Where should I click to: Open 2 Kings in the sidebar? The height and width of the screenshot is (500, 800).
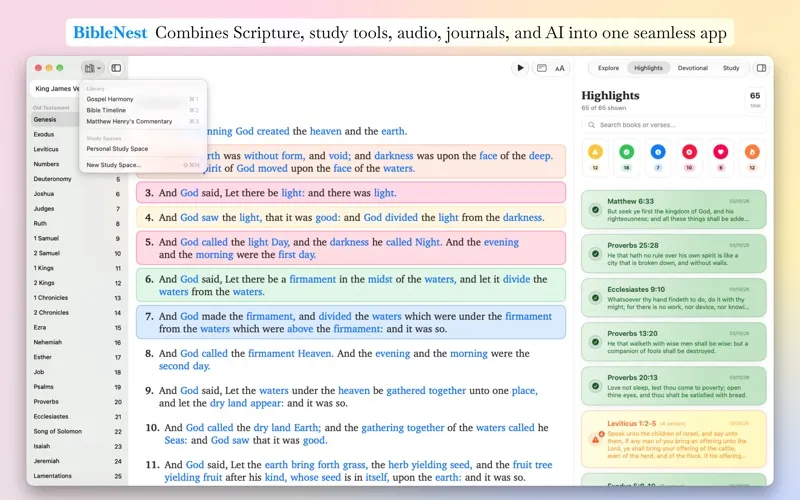point(77,283)
